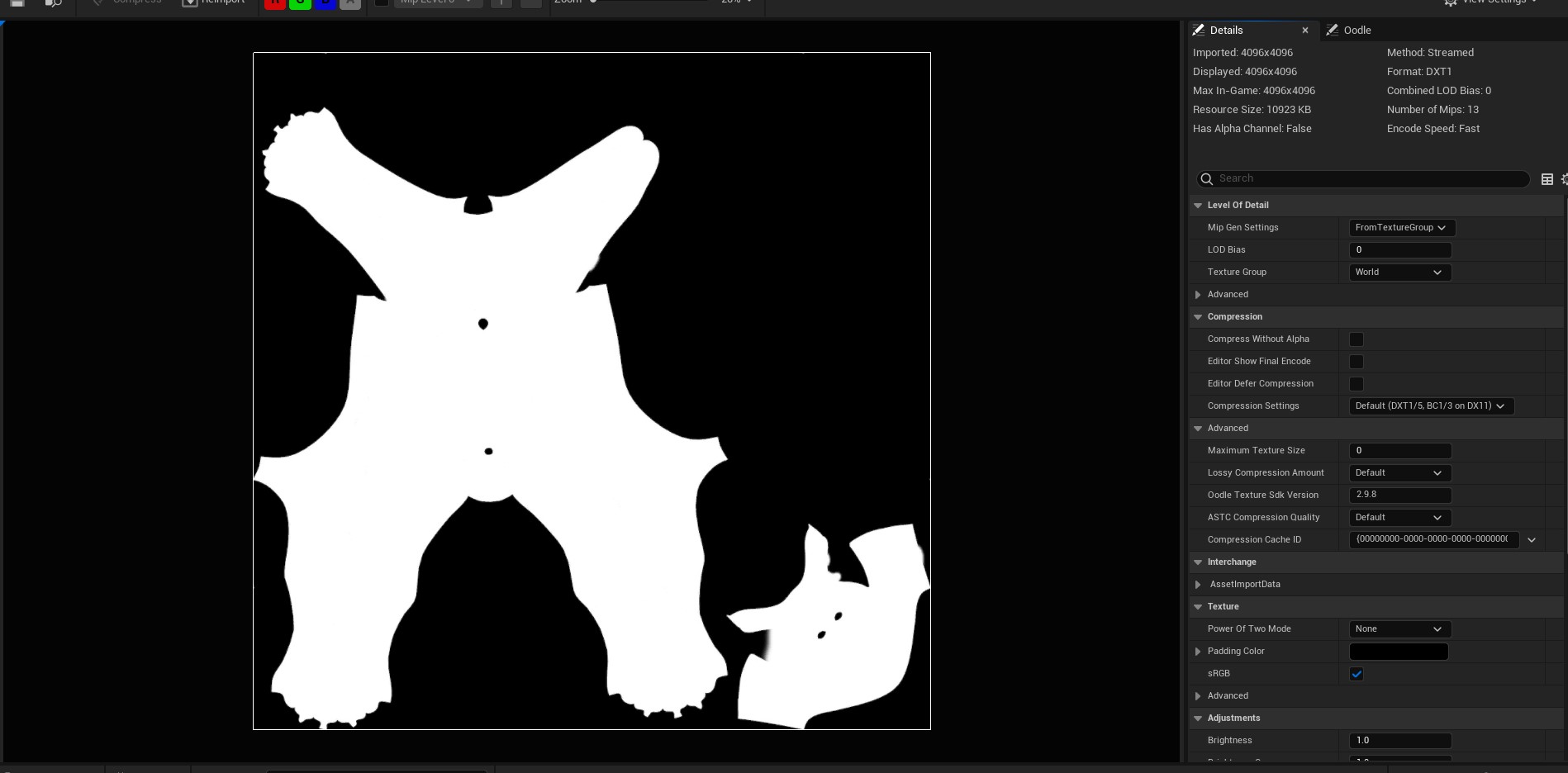Open the Compression Settings dropdown
The width and height of the screenshot is (1568, 773).
tap(1431, 406)
